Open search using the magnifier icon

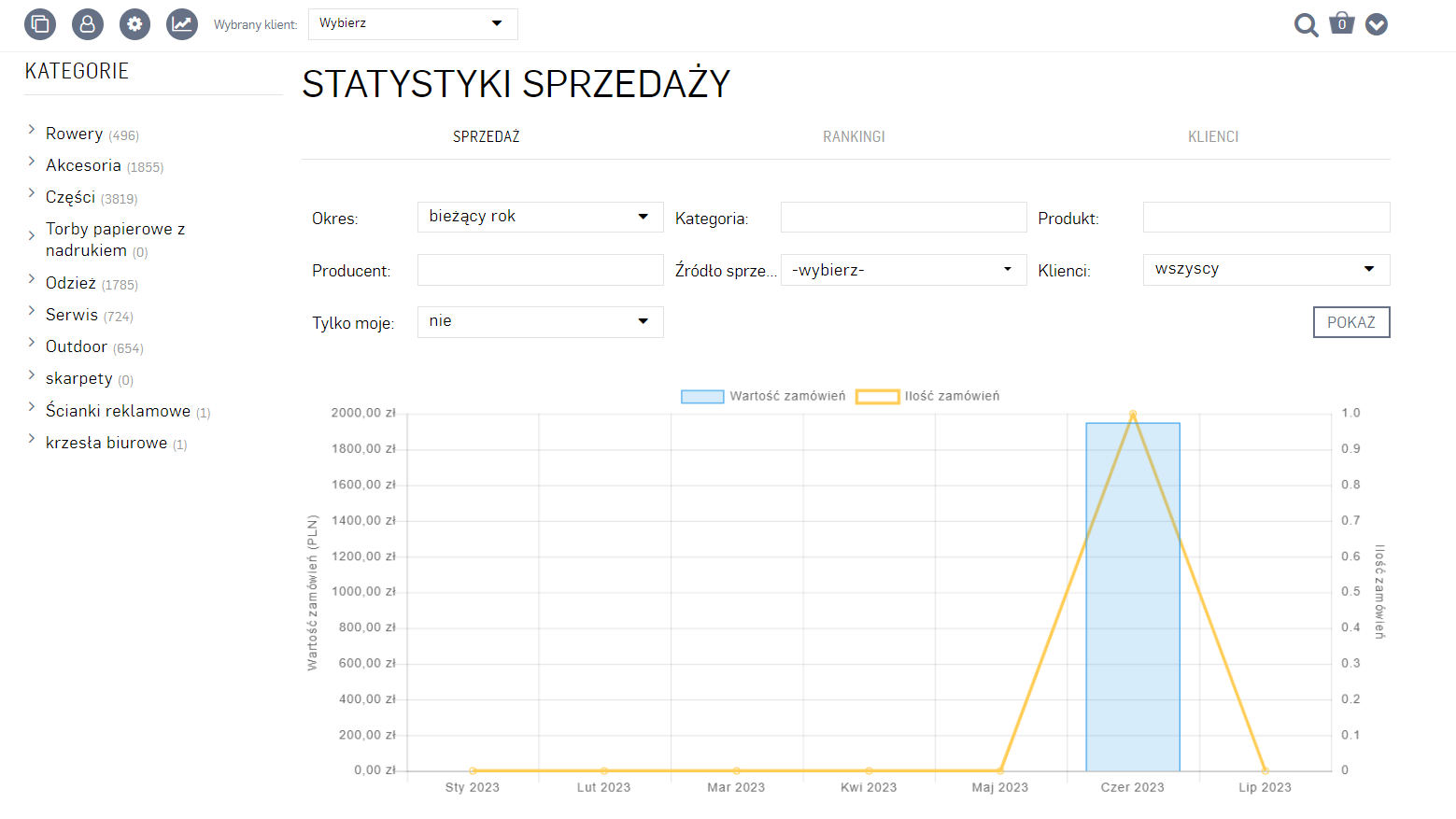tap(1306, 25)
